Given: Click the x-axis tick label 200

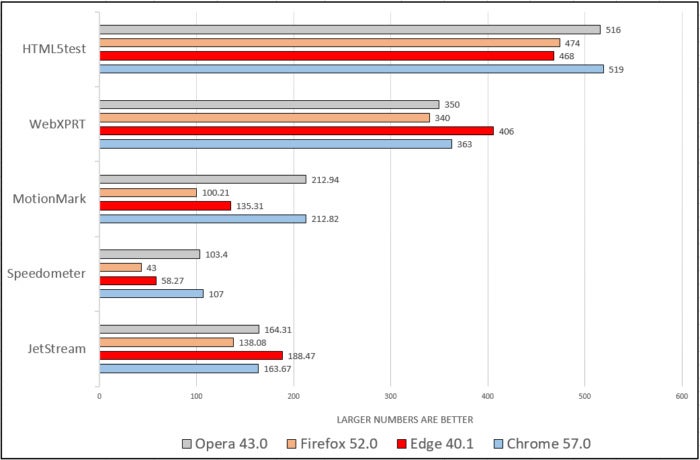Looking at the screenshot, I should pyautogui.click(x=293, y=396).
